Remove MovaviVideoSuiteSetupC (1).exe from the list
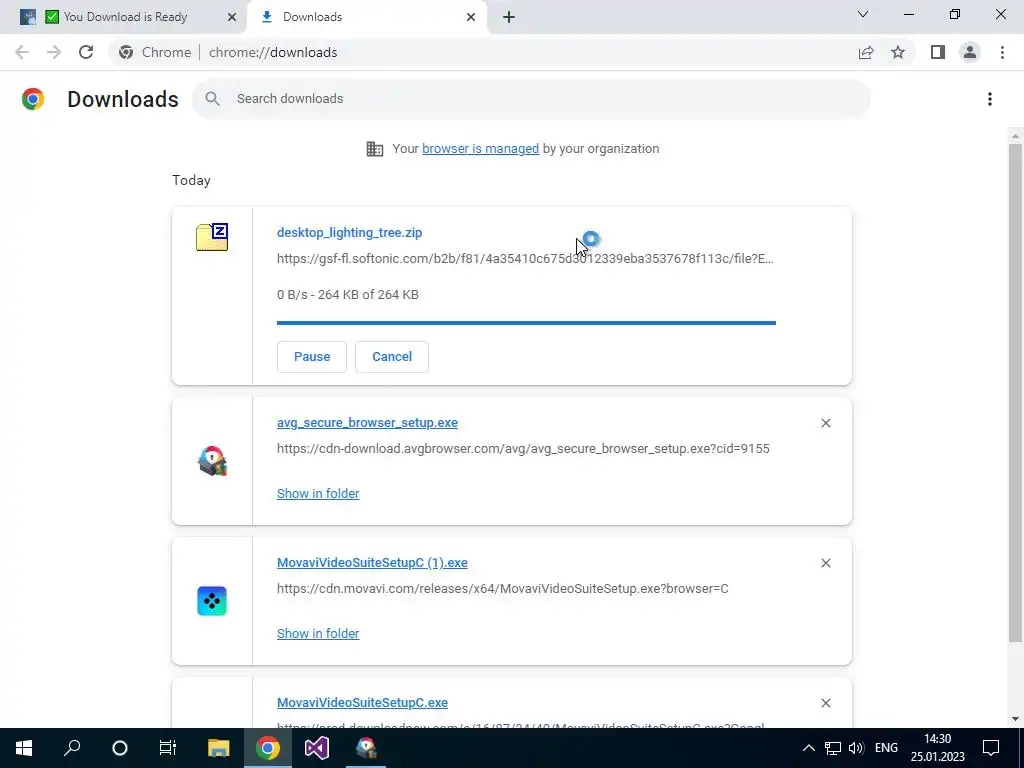This screenshot has width=1024, height=768. (x=825, y=563)
